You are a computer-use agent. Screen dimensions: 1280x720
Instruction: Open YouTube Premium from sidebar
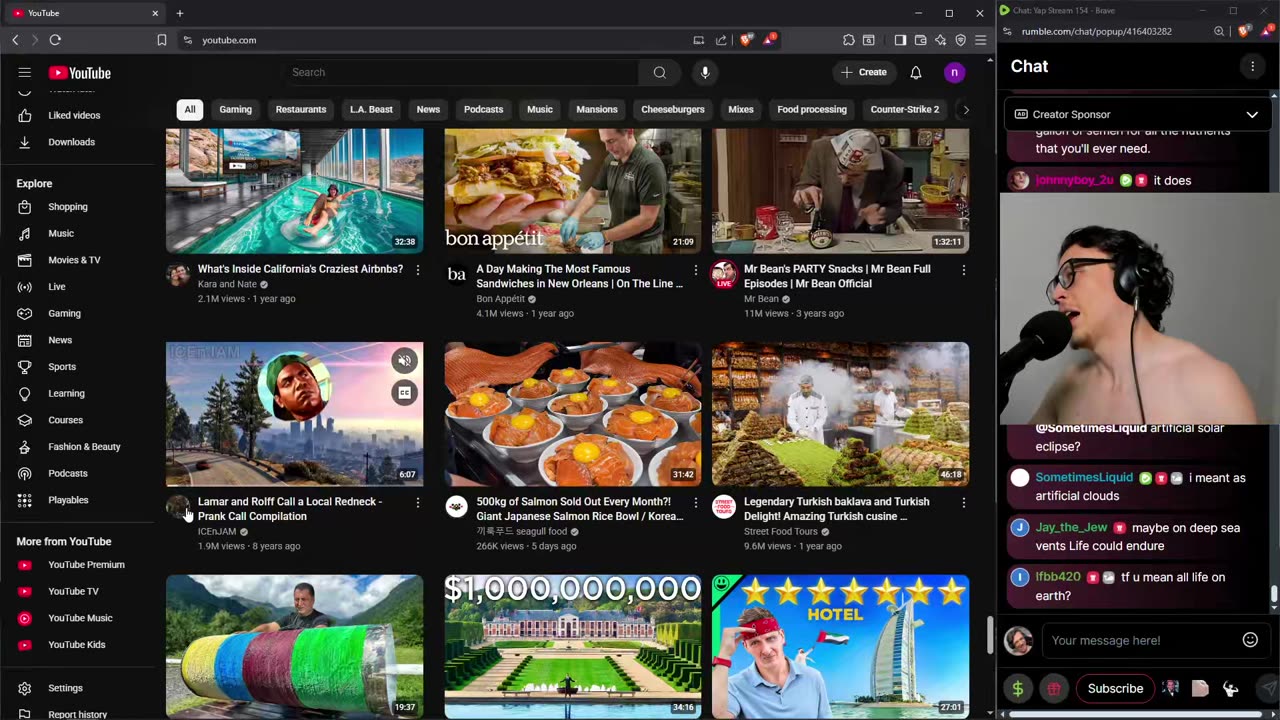click(86, 565)
